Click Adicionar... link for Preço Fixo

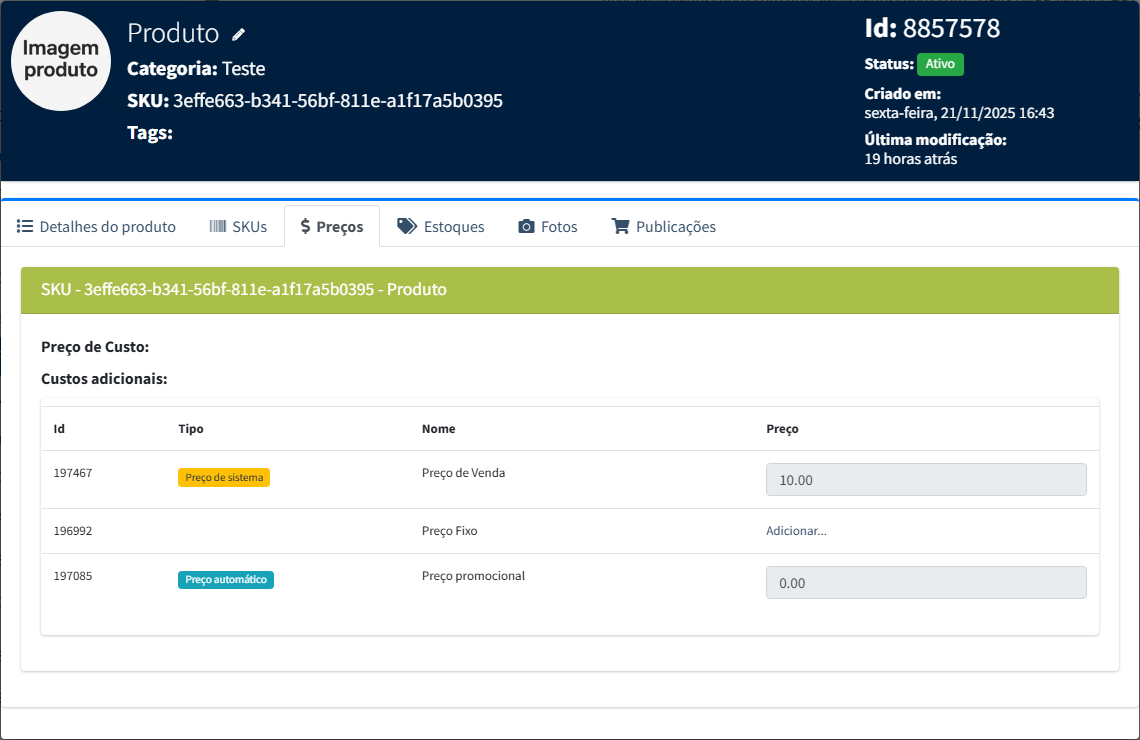click(796, 531)
